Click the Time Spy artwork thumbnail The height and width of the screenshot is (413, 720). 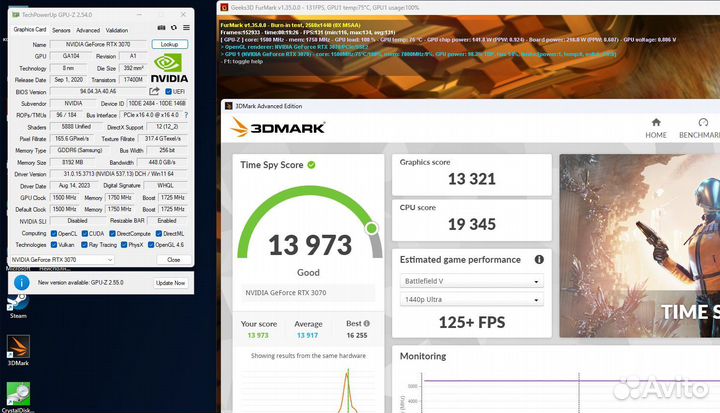click(640, 246)
